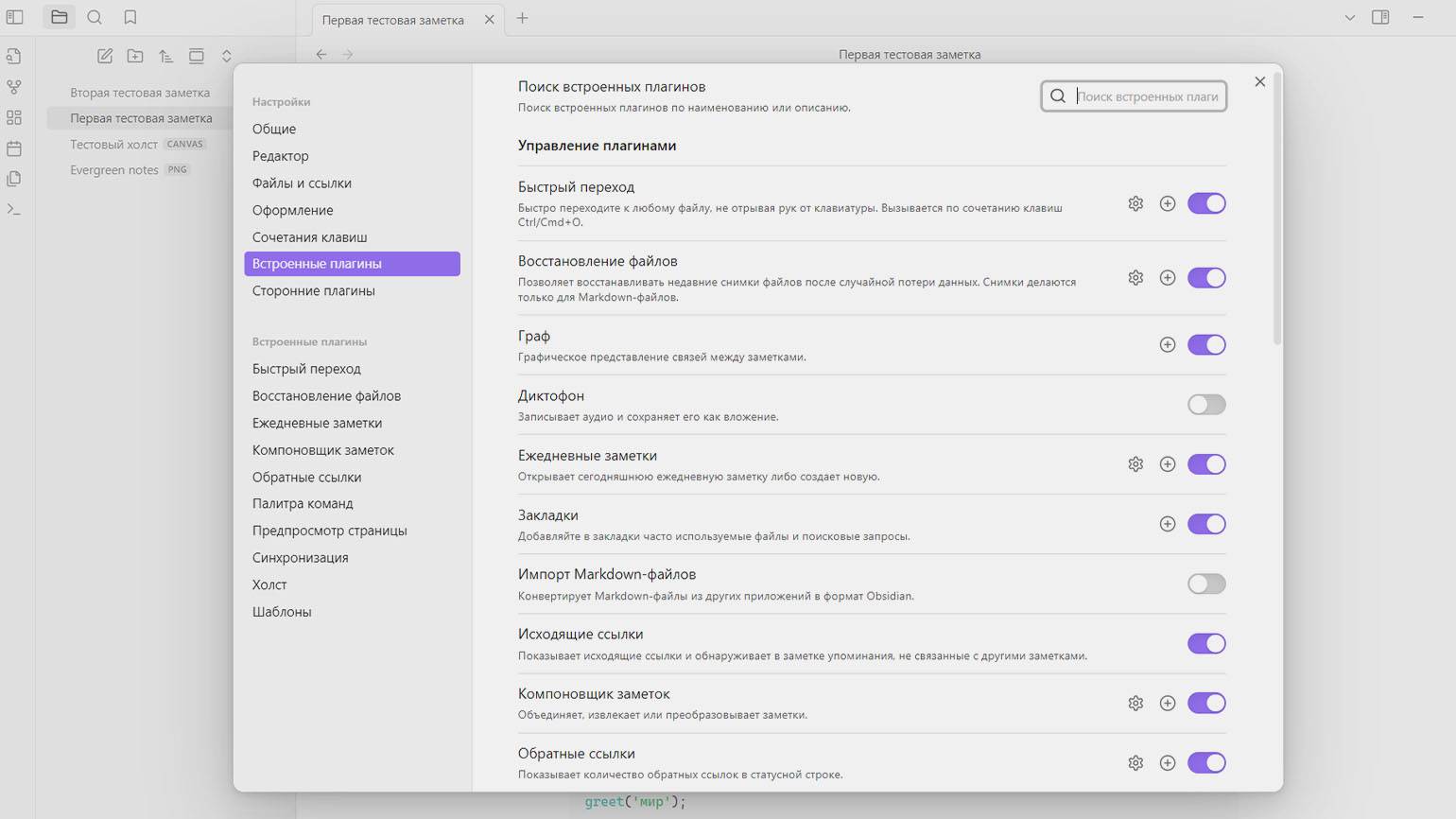
Task: Open settings gear for Обратные ссылки plugin
Action: (1135, 763)
